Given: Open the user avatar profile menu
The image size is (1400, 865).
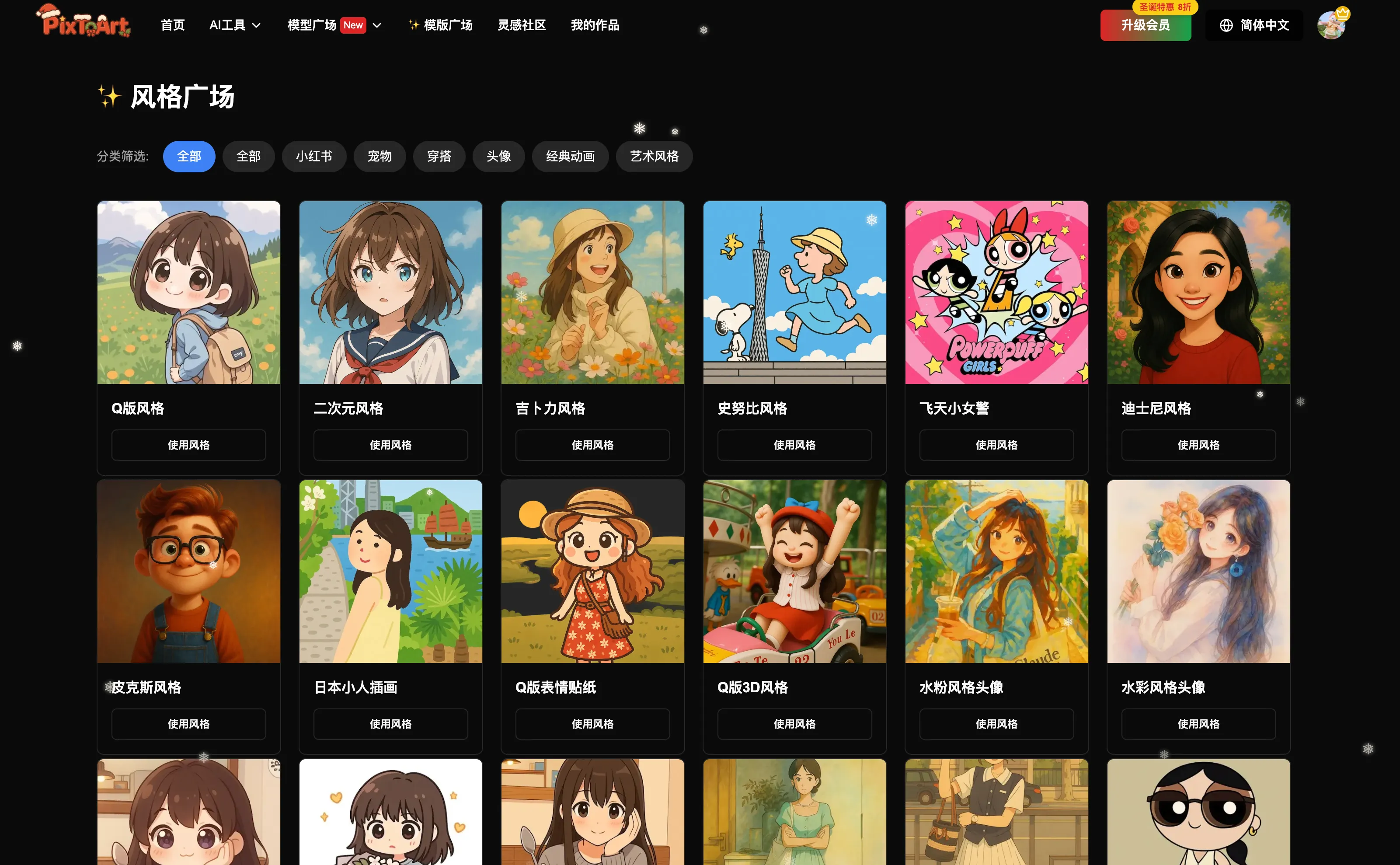Looking at the screenshot, I should 1331,24.
